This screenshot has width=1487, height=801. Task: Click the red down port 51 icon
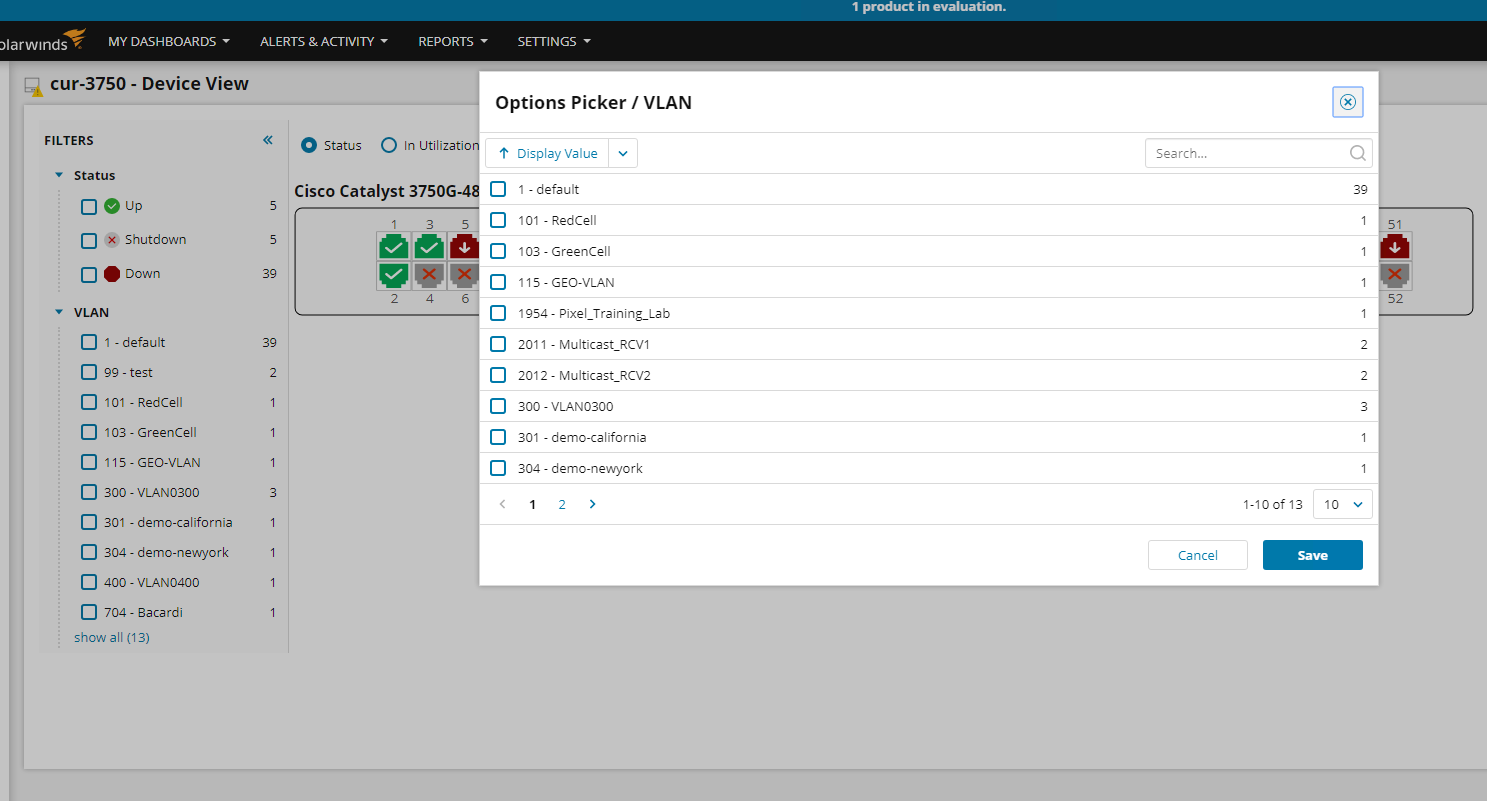pos(1394,247)
